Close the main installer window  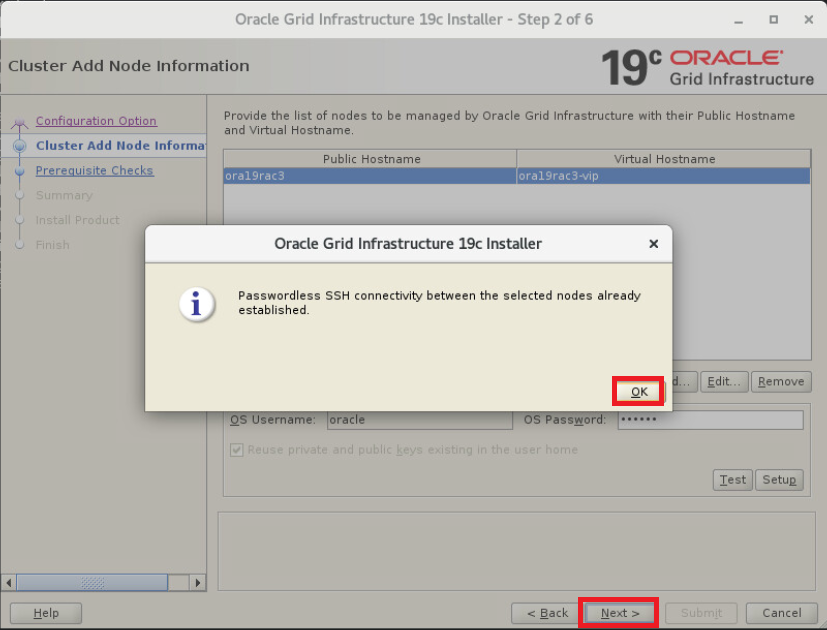pyautogui.click(x=809, y=20)
